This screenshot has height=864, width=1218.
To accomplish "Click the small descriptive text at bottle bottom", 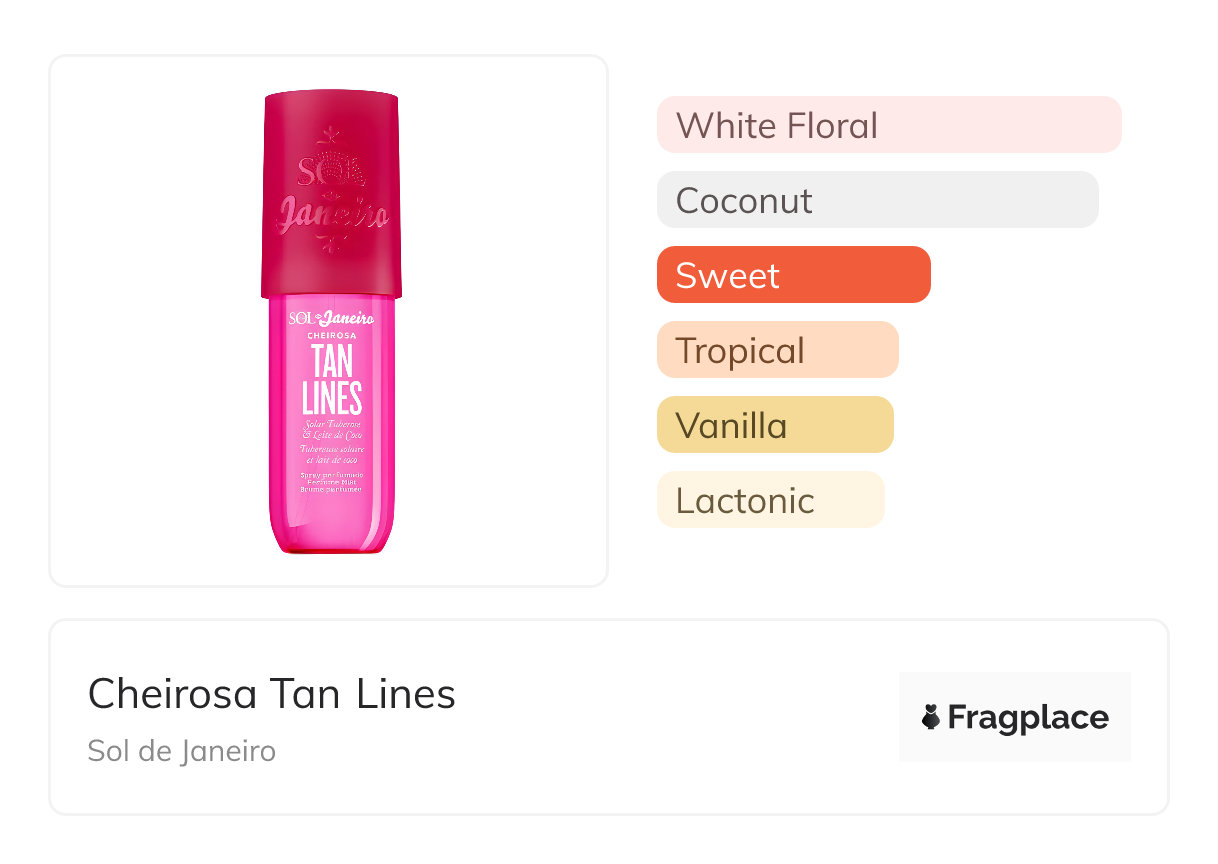I will 331,483.
